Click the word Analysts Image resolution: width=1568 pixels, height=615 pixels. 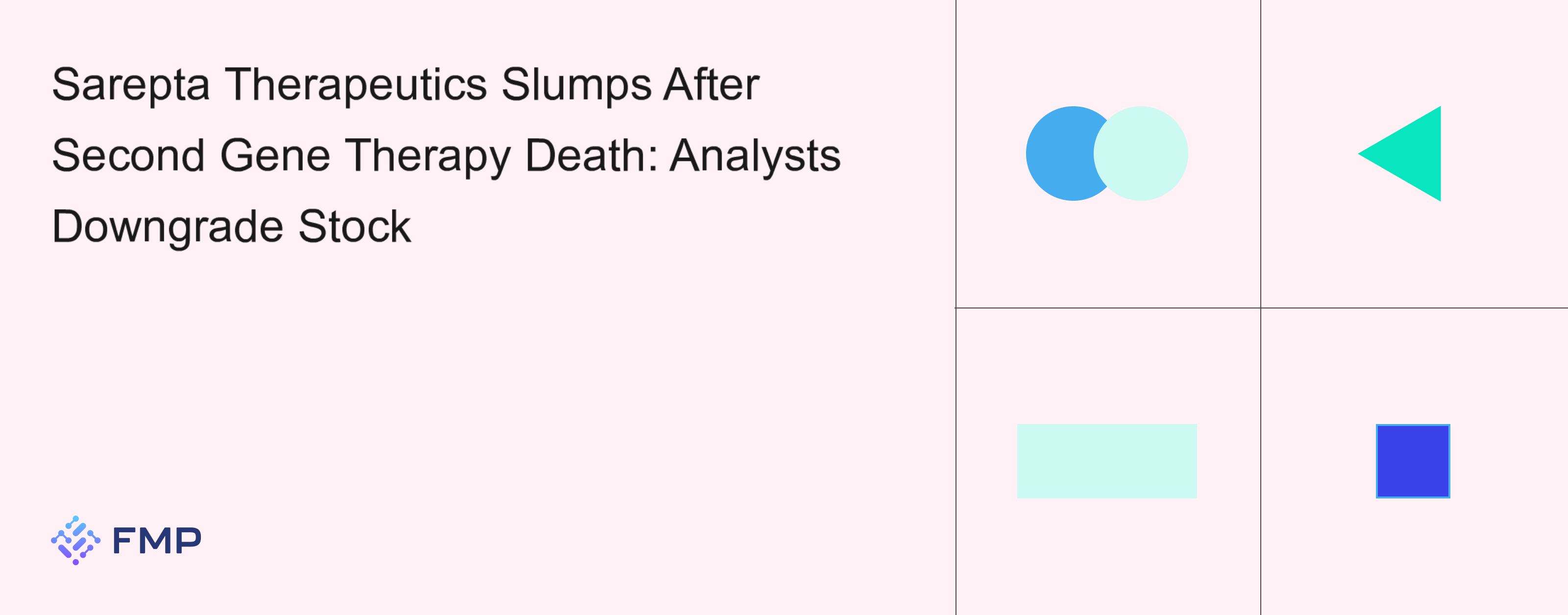tap(756, 156)
